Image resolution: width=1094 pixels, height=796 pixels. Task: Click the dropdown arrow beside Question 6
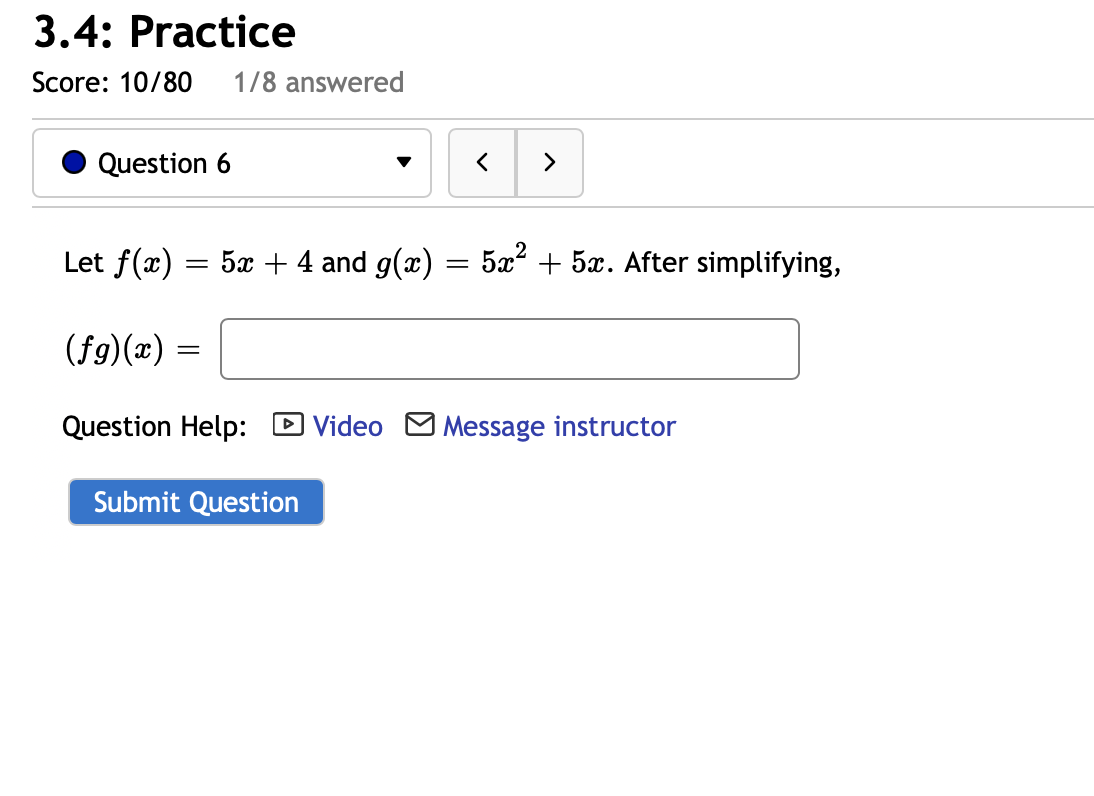pyautogui.click(x=403, y=163)
